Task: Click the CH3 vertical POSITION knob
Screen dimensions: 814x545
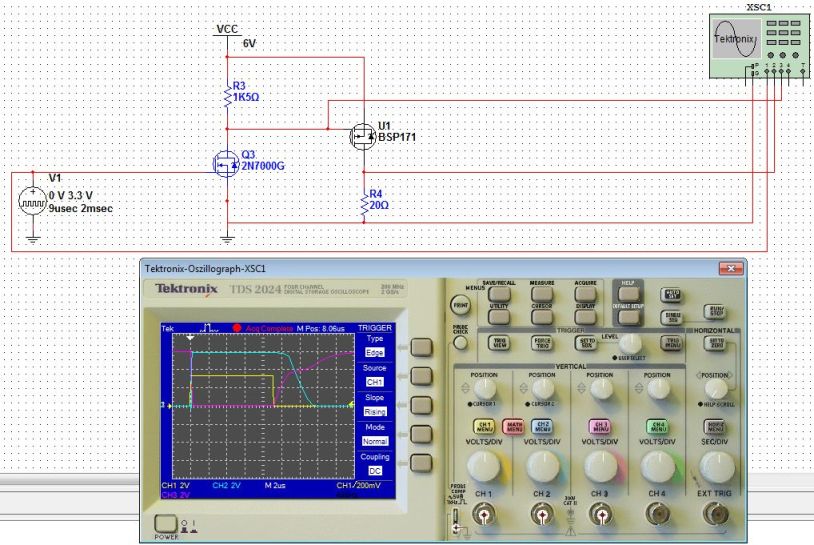Action: tap(601, 389)
